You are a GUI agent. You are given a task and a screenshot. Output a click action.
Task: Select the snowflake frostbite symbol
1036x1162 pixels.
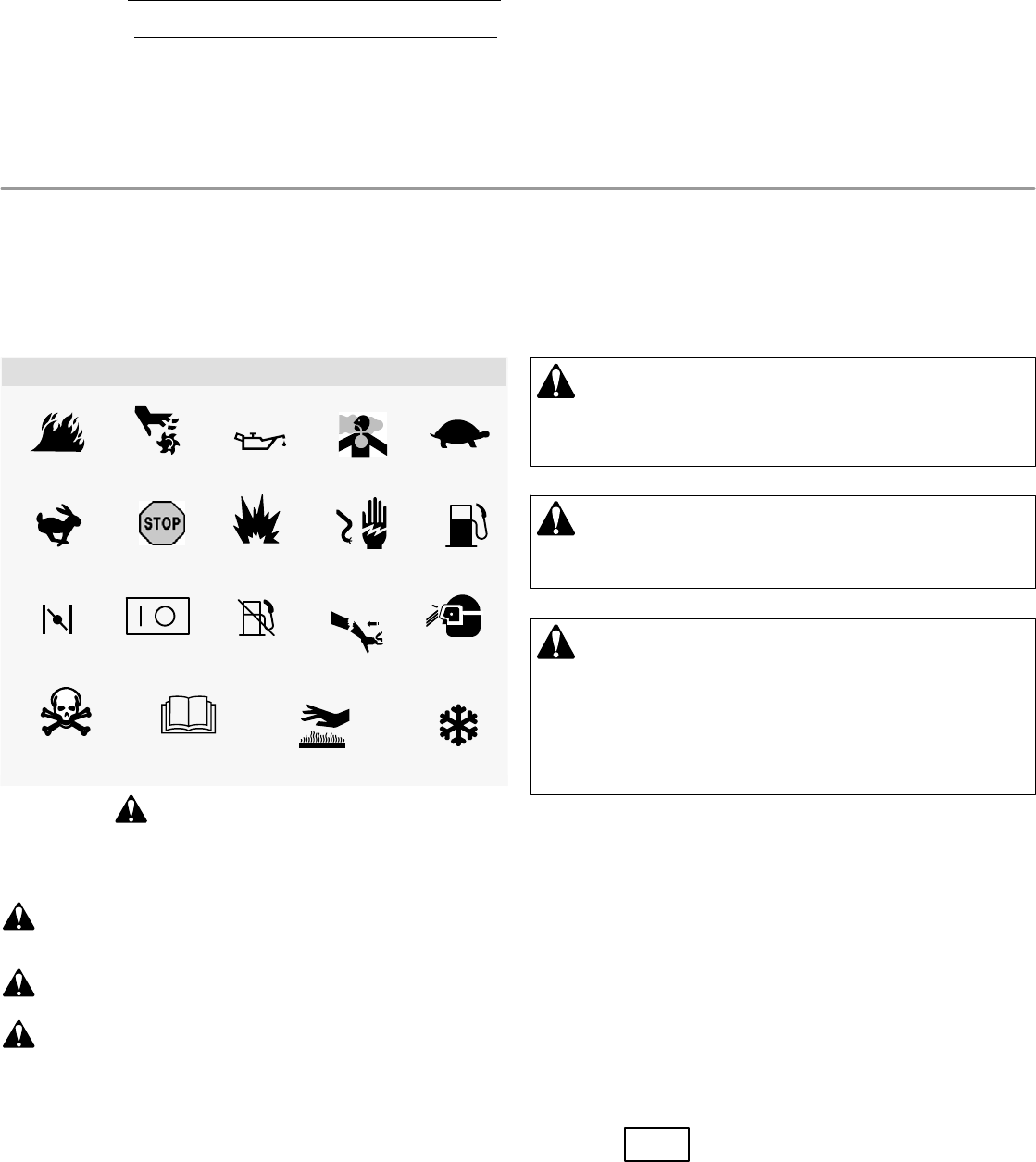point(456,725)
